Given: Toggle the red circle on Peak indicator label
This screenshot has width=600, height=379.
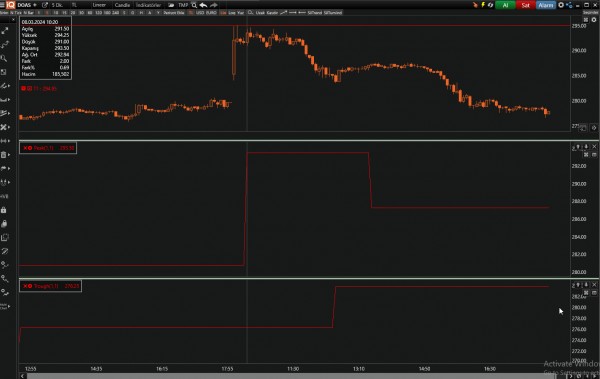Looking at the screenshot, I should point(30,148).
